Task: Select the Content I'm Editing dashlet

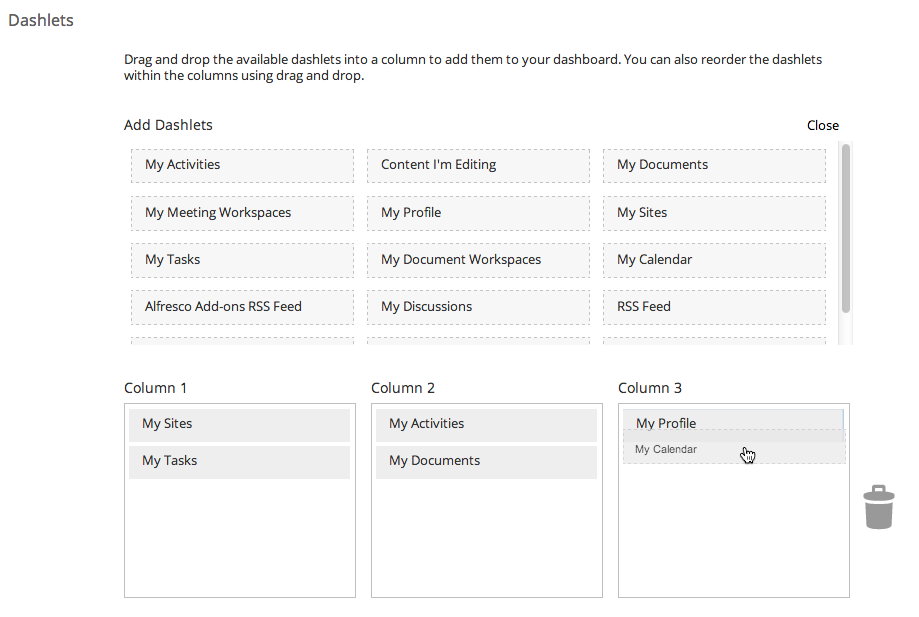Action: [477, 165]
